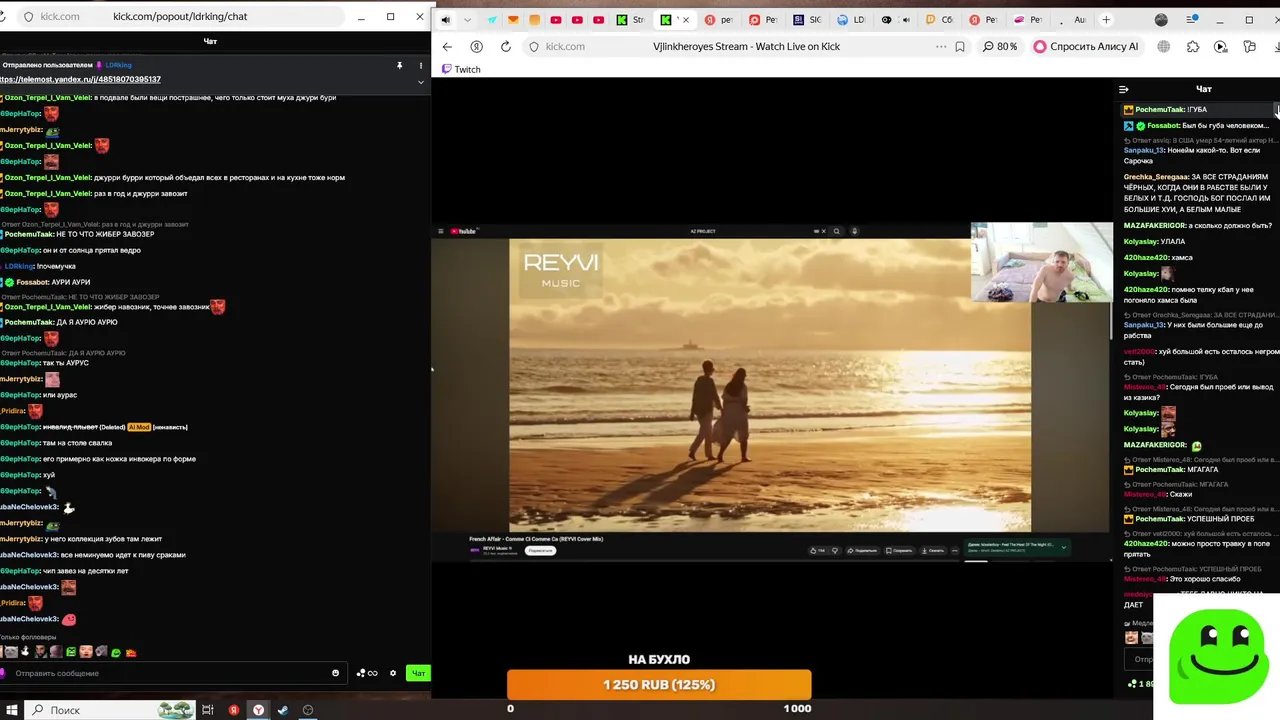Click the streamer webcam overlay thumbnail

[x=1041, y=262]
